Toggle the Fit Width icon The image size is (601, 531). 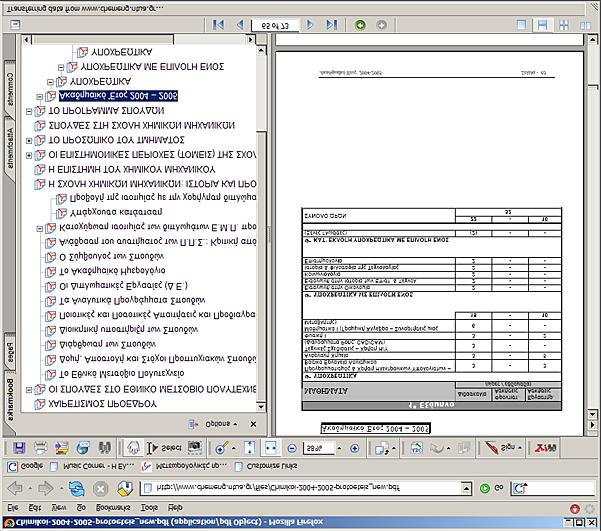coord(271,447)
